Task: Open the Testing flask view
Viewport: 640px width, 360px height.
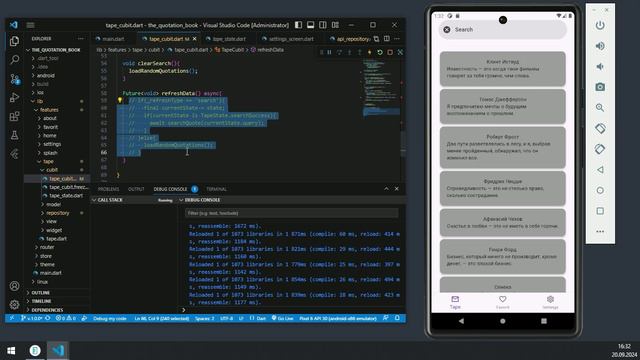Action: [x=14, y=135]
